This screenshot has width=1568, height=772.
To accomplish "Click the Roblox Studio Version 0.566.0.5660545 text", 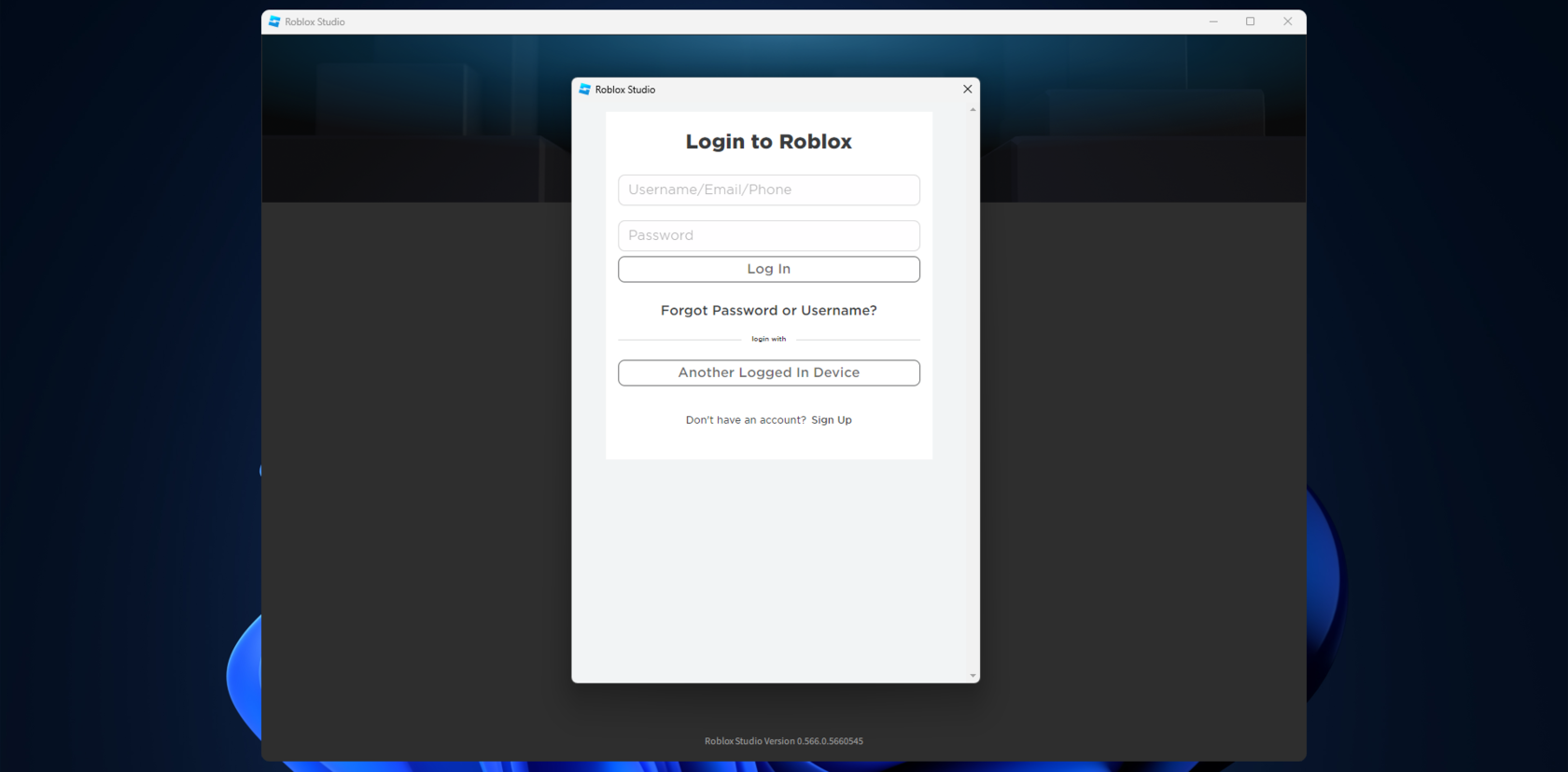I will (x=784, y=741).
